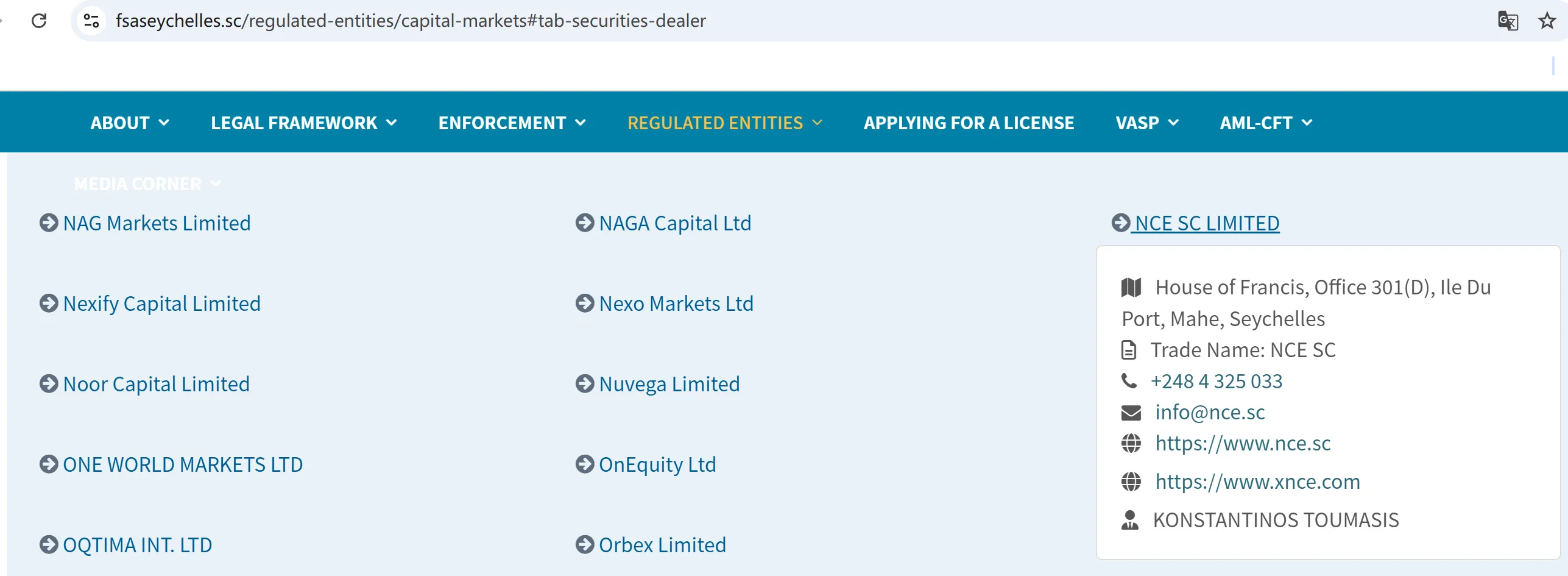Screen dimensions: 1568x576
Task: Select the name KONSTANTINOS TOUMASIS
Action: 1276,521
